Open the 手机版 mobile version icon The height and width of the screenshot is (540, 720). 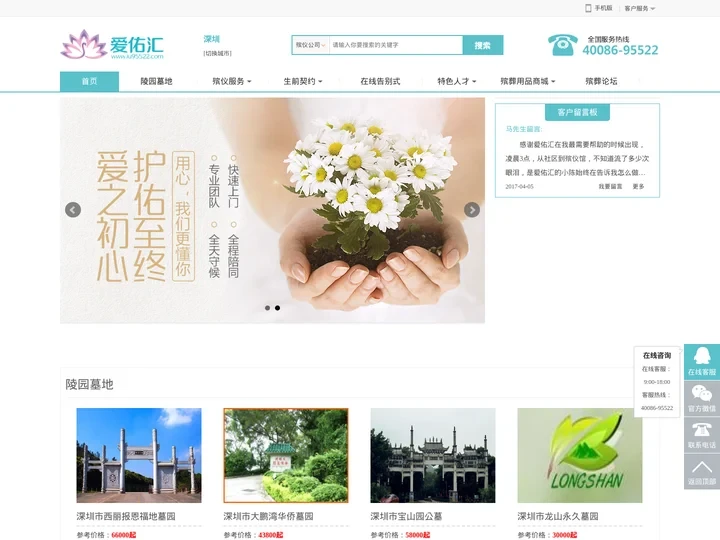(588, 8)
